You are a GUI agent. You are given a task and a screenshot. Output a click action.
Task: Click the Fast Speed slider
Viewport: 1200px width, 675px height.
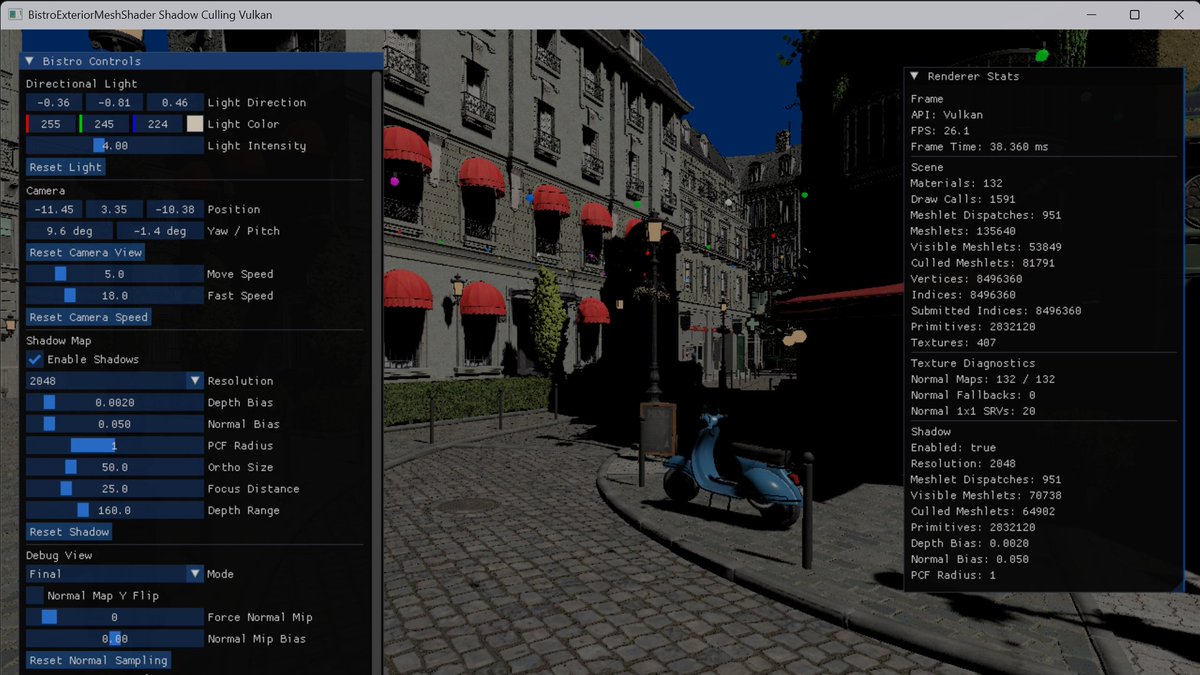[115, 296]
